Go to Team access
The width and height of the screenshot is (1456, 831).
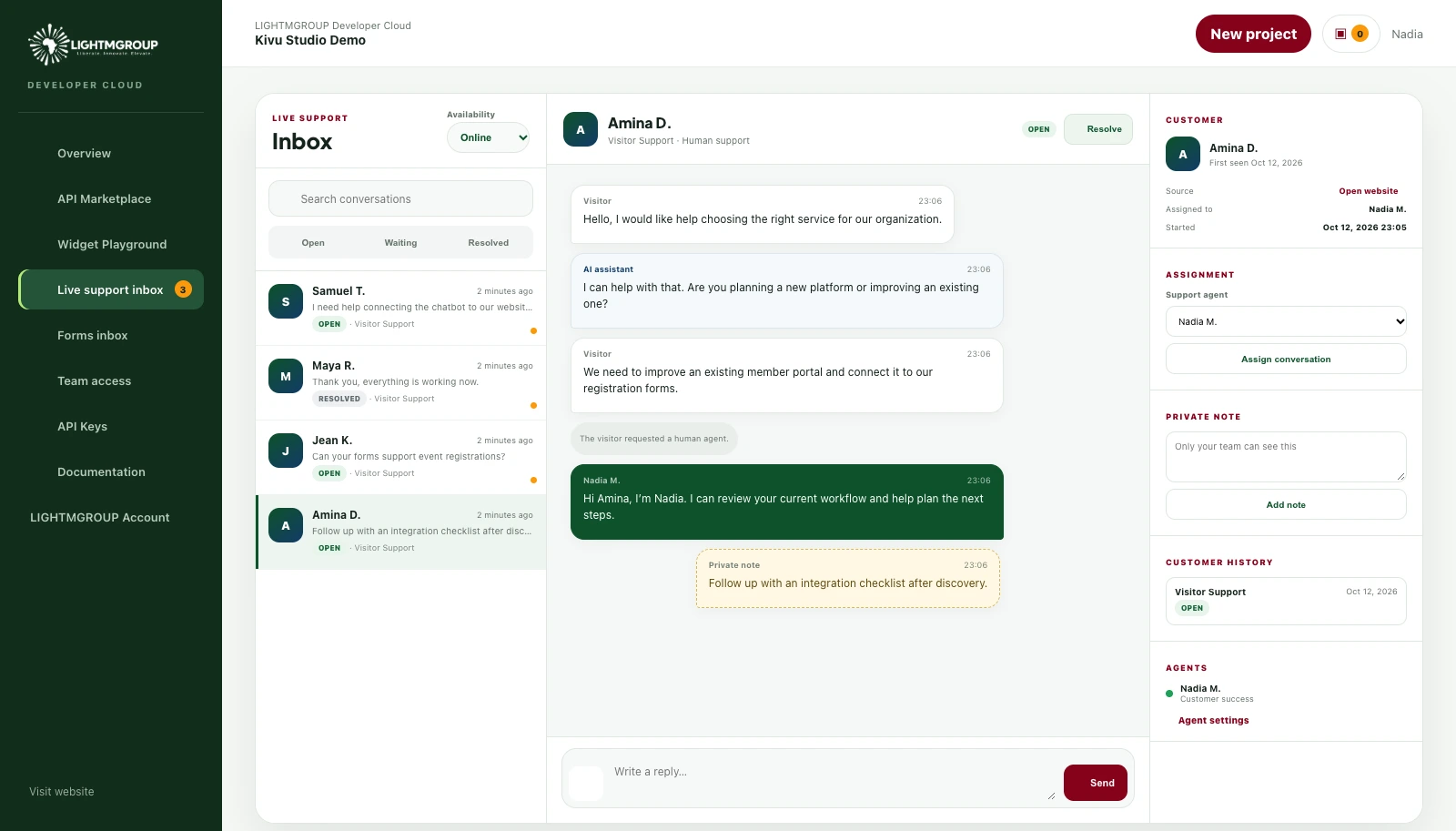coord(111,380)
